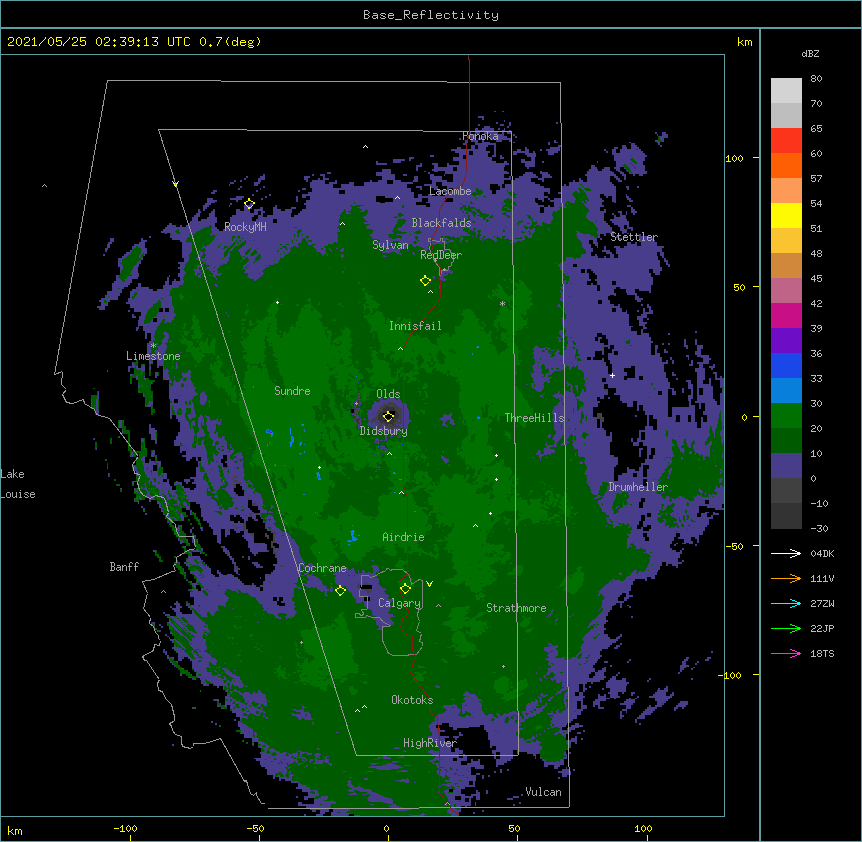Click the Calgary city label
The width and height of the screenshot is (862, 842).
400,603
